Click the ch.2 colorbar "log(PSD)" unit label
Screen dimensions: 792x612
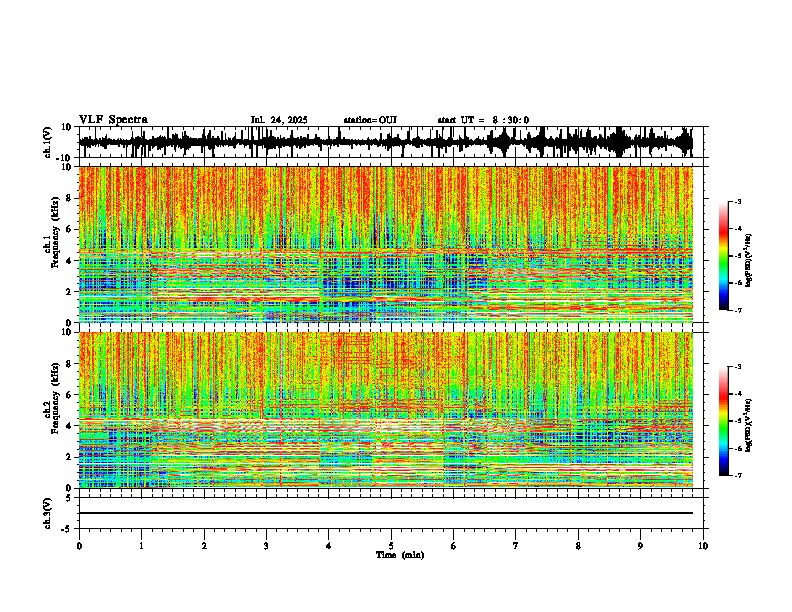click(749, 425)
